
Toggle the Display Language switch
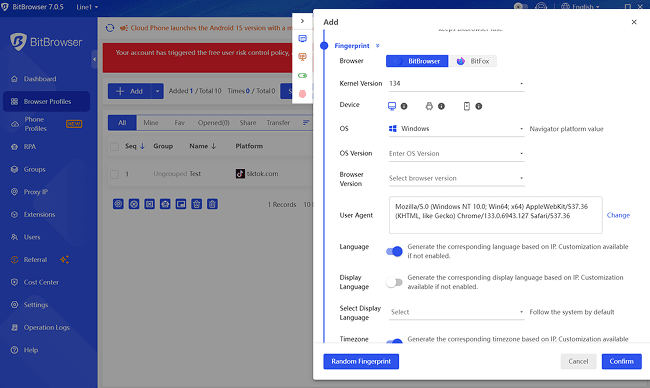tap(394, 282)
